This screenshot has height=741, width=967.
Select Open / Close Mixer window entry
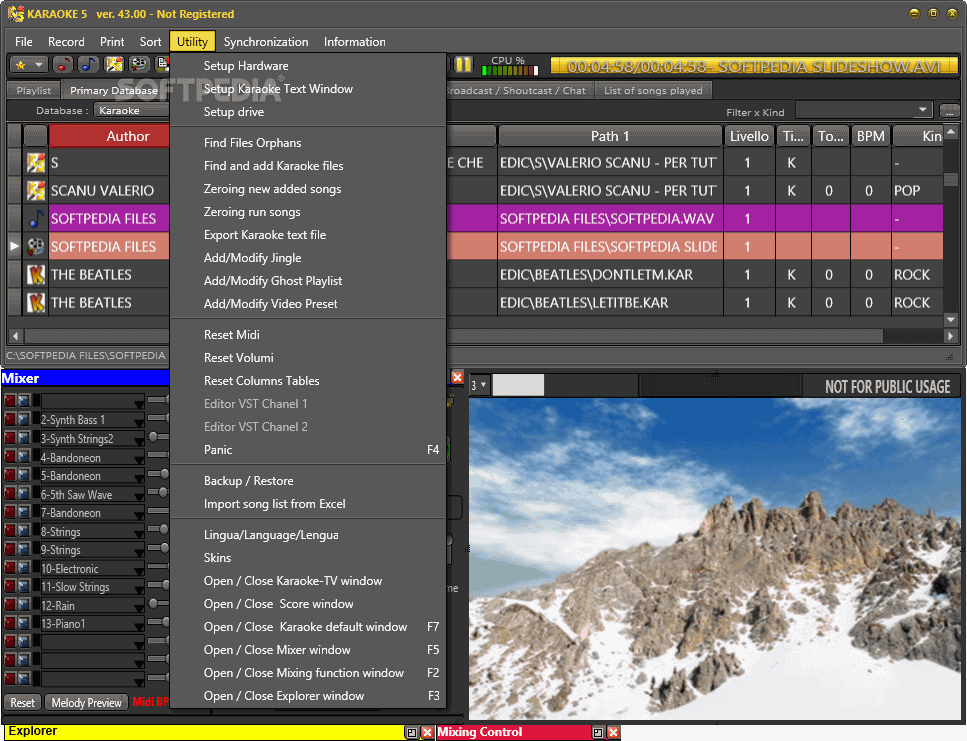[x=277, y=649]
